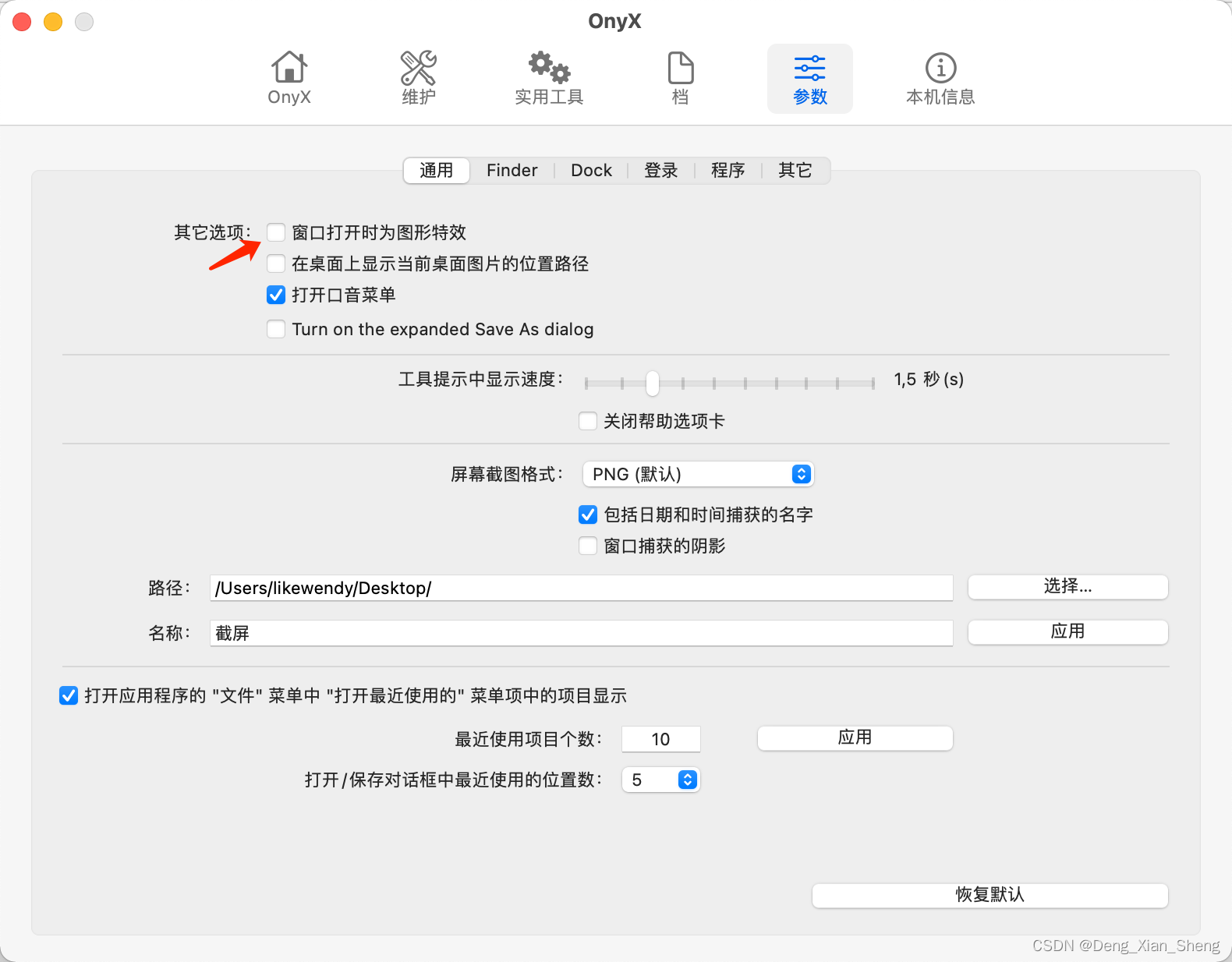Switch to the 通用 tab
This screenshot has width=1232, height=962.
click(x=437, y=170)
